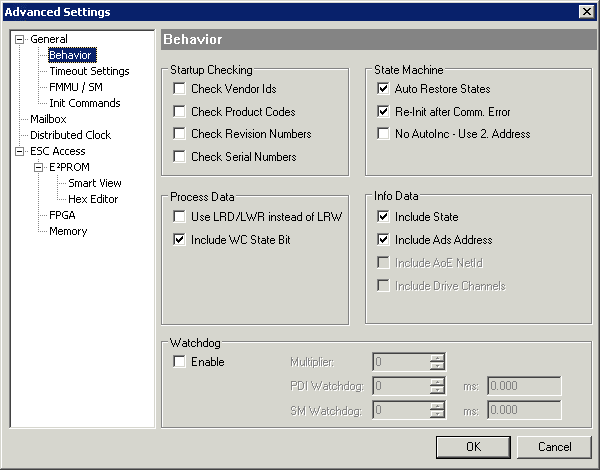Decrease PDI Watchdog with down arrow

click(x=437, y=390)
